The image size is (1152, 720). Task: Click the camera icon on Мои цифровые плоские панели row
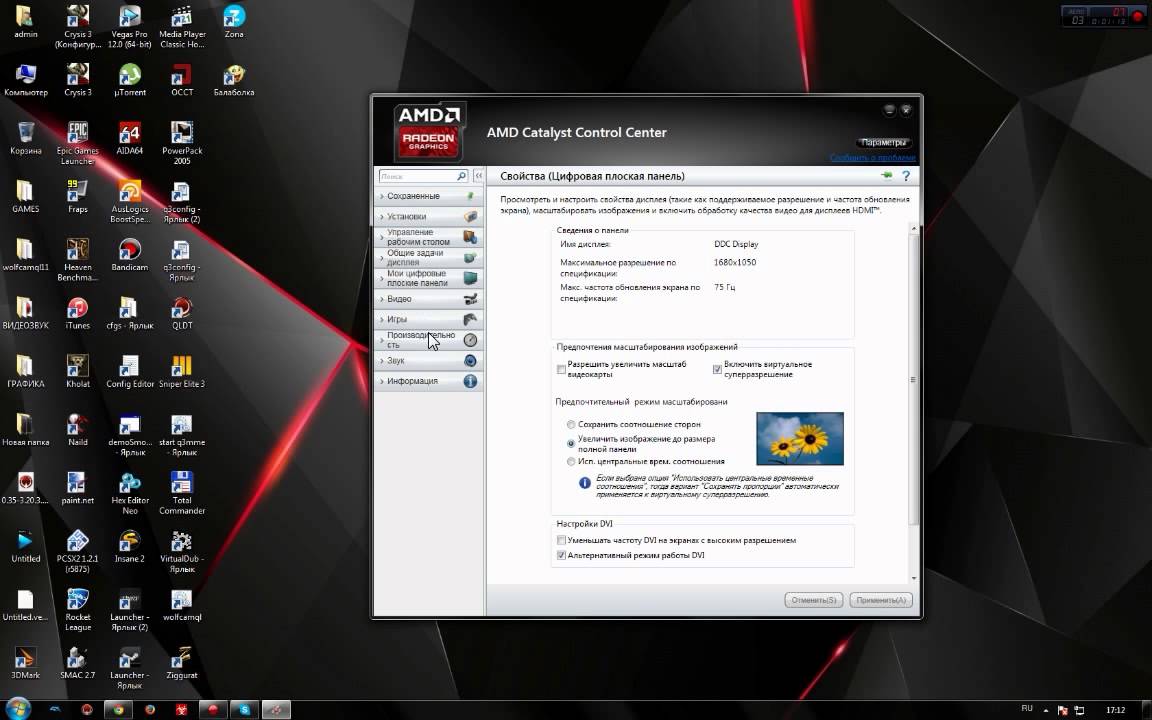[x=470, y=278]
